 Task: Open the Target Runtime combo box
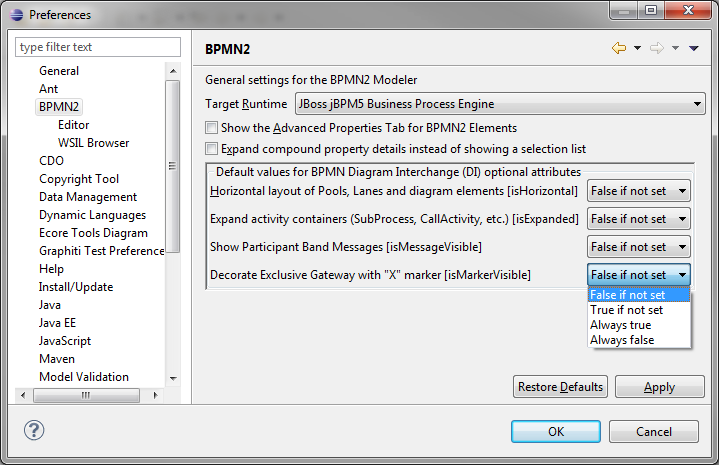[500, 104]
